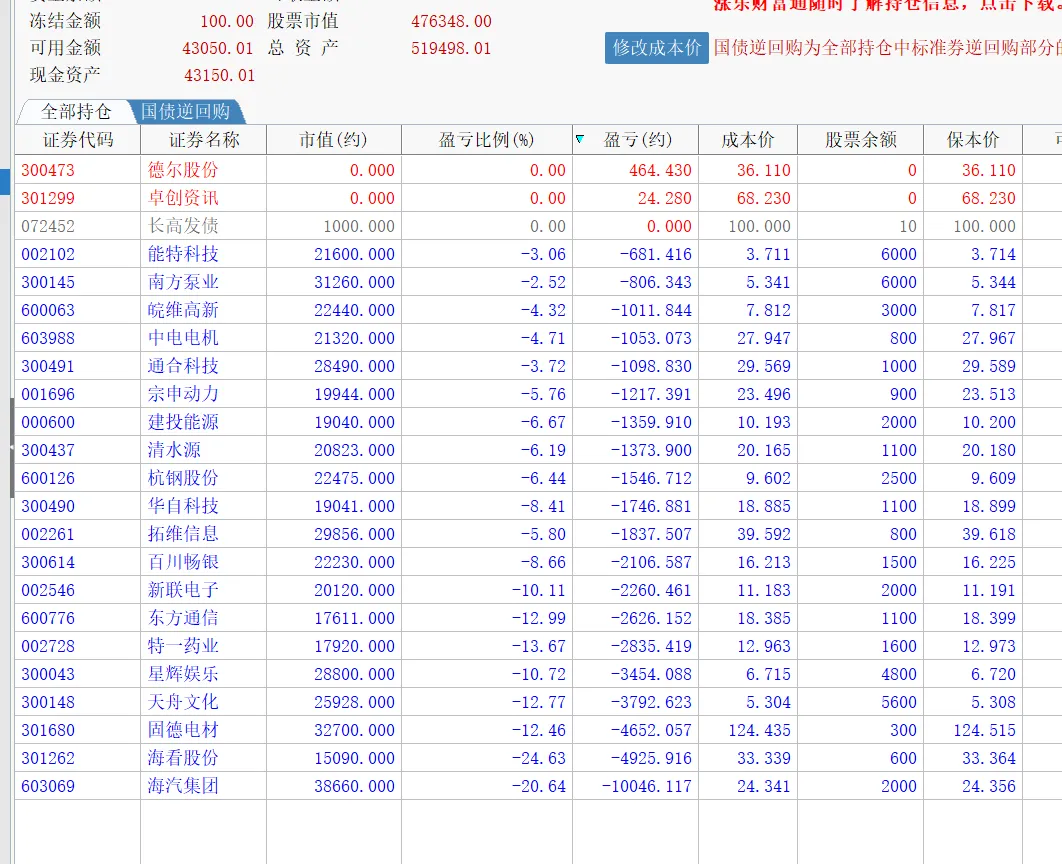
Task: Click share balance 5600
Action: click(x=899, y=703)
